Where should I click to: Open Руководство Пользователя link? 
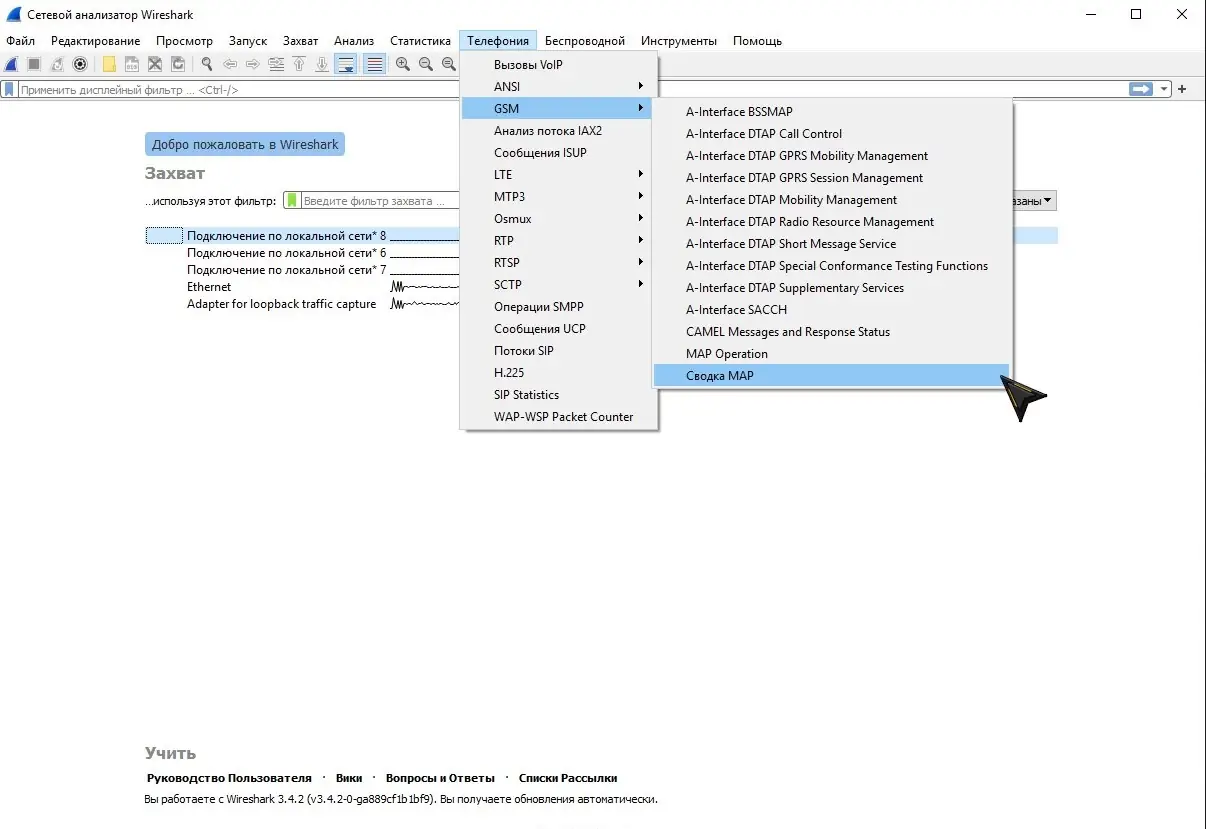[229, 778]
